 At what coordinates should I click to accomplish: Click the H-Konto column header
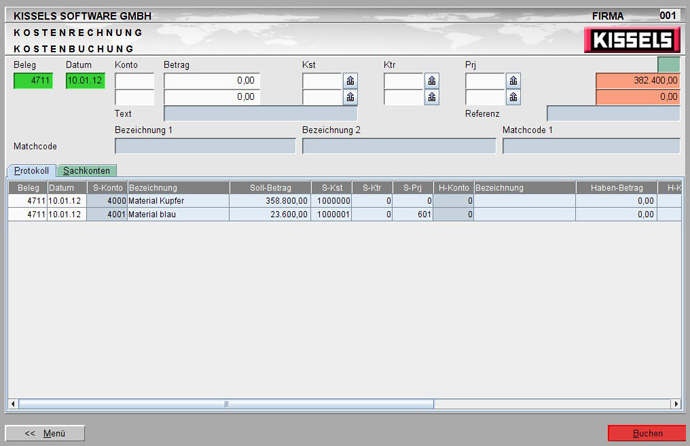point(454,188)
